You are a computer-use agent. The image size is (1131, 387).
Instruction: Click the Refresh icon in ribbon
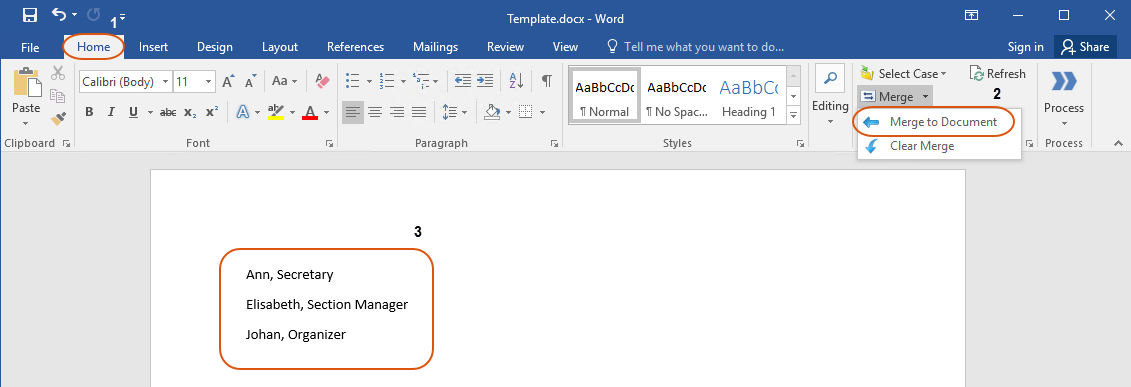(998, 74)
